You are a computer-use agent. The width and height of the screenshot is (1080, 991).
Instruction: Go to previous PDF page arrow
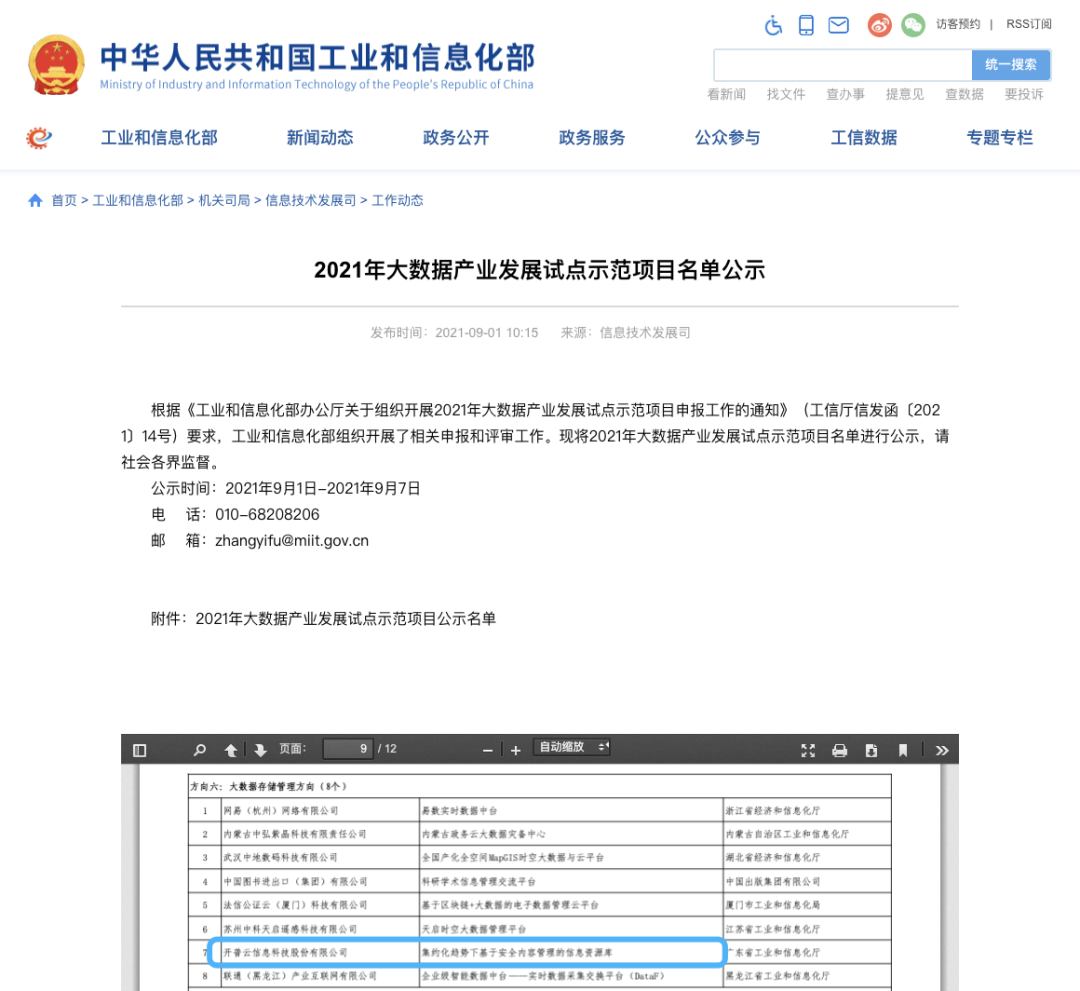coord(231,750)
